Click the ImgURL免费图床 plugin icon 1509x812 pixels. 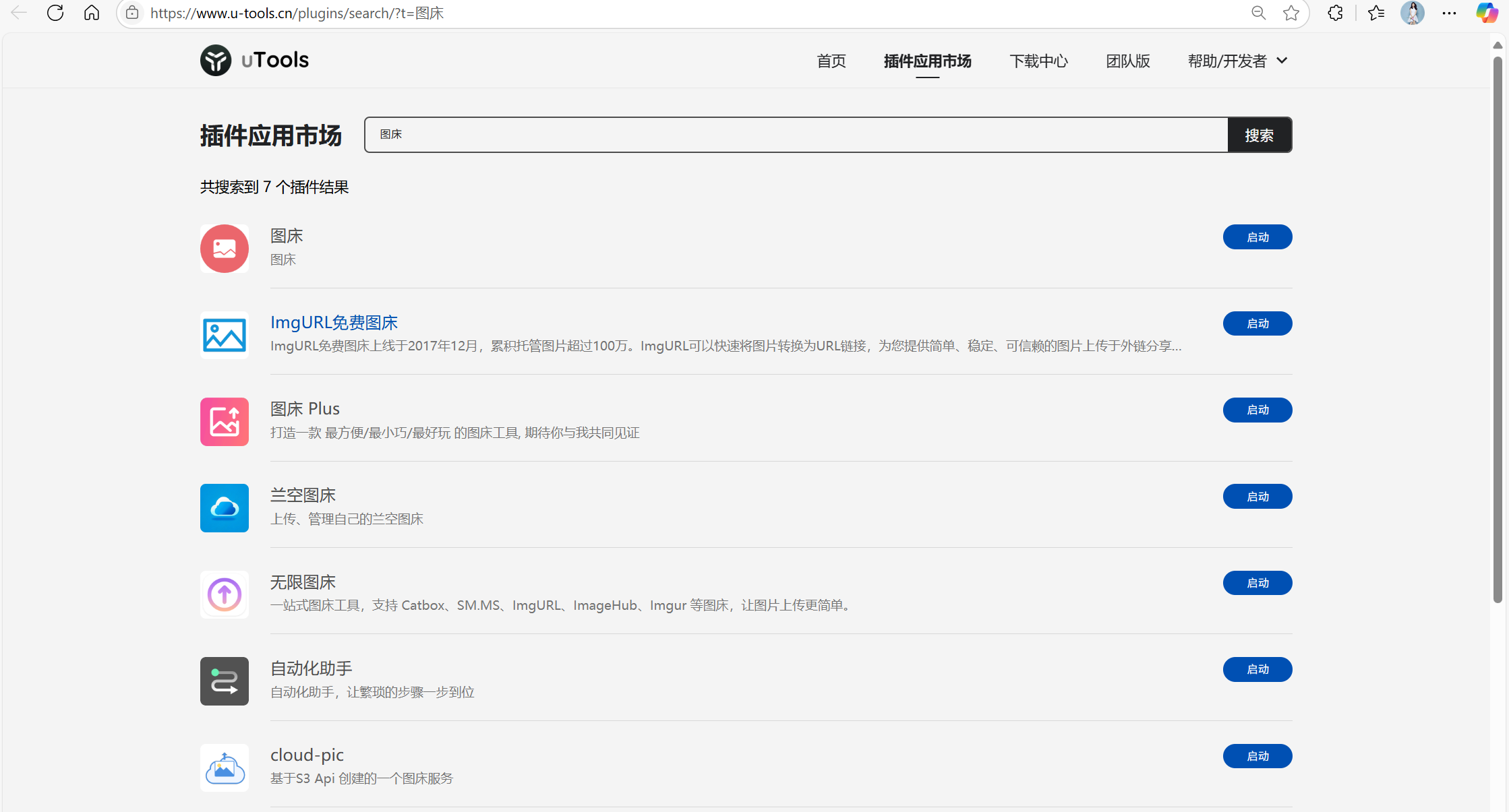pyautogui.click(x=225, y=335)
